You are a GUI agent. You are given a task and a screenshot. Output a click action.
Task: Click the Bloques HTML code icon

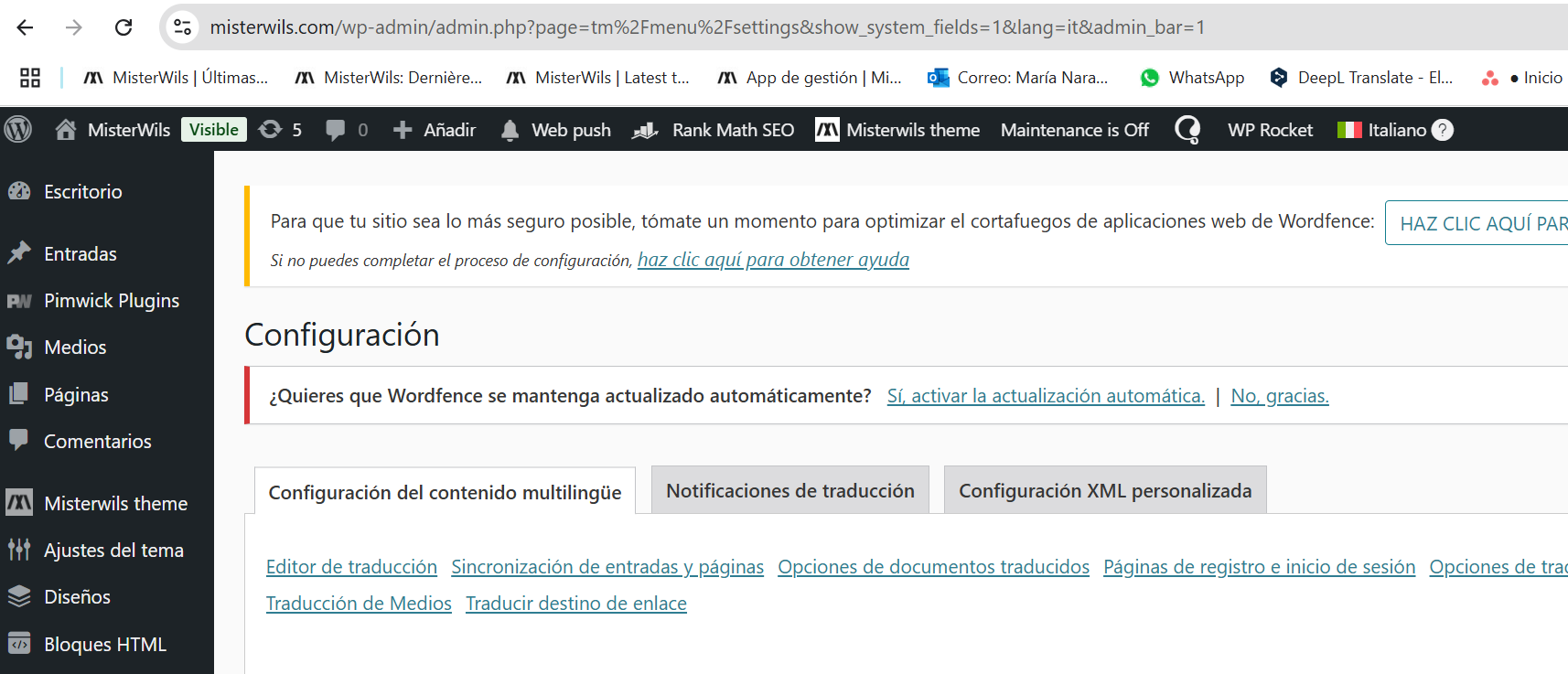19,644
